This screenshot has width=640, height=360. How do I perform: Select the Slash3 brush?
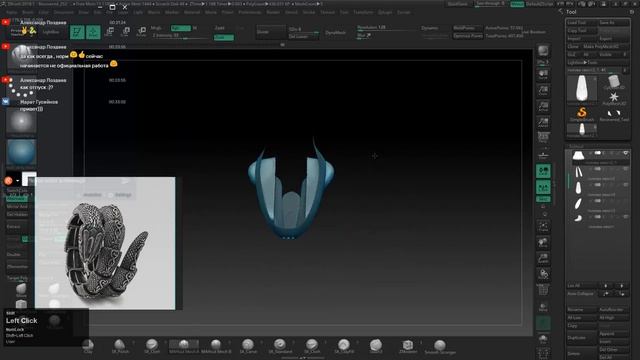point(376,346)
